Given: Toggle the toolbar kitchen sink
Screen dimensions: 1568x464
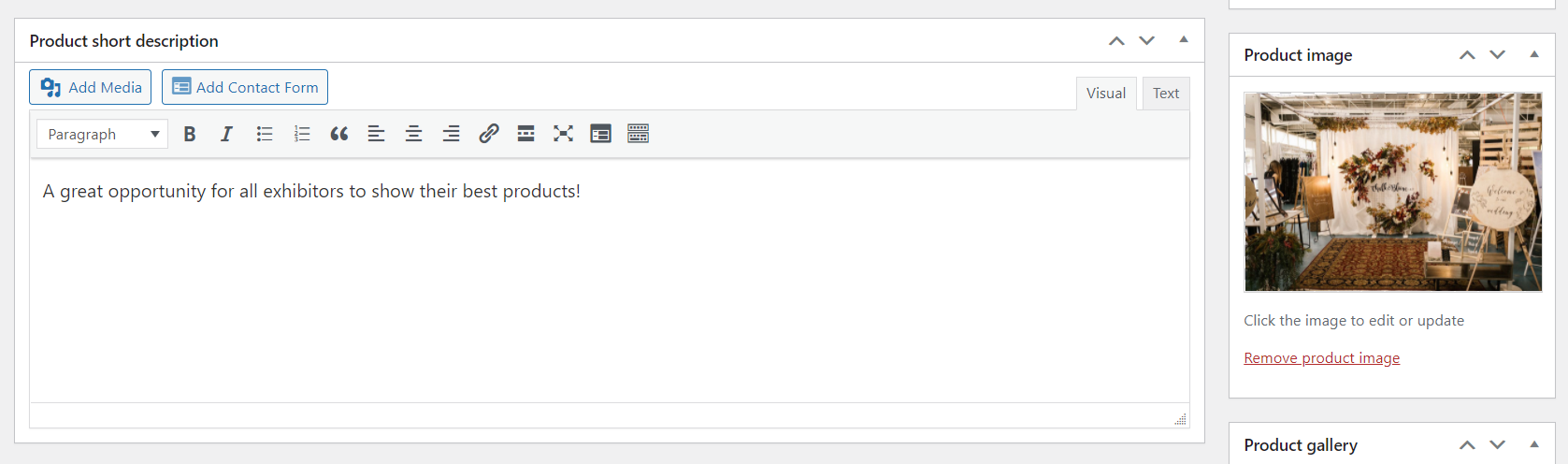Looking at the screenshot, I should click(639, 134).
